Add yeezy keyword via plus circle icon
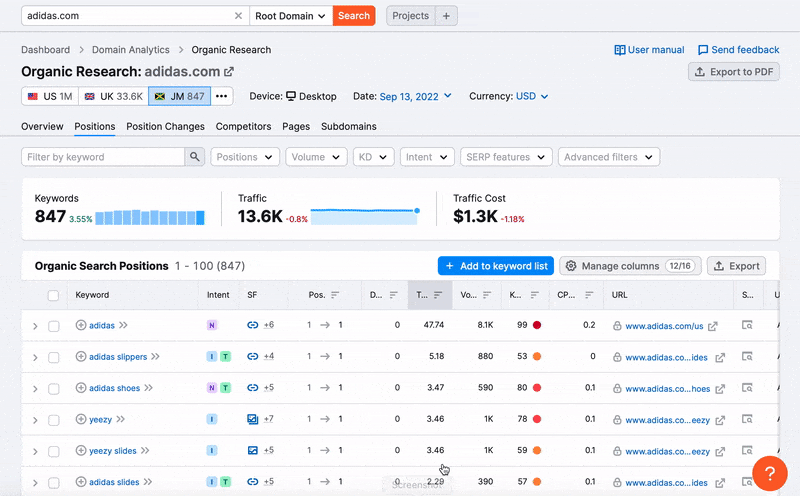Screen dimensions: 800x496 [81, 419]
